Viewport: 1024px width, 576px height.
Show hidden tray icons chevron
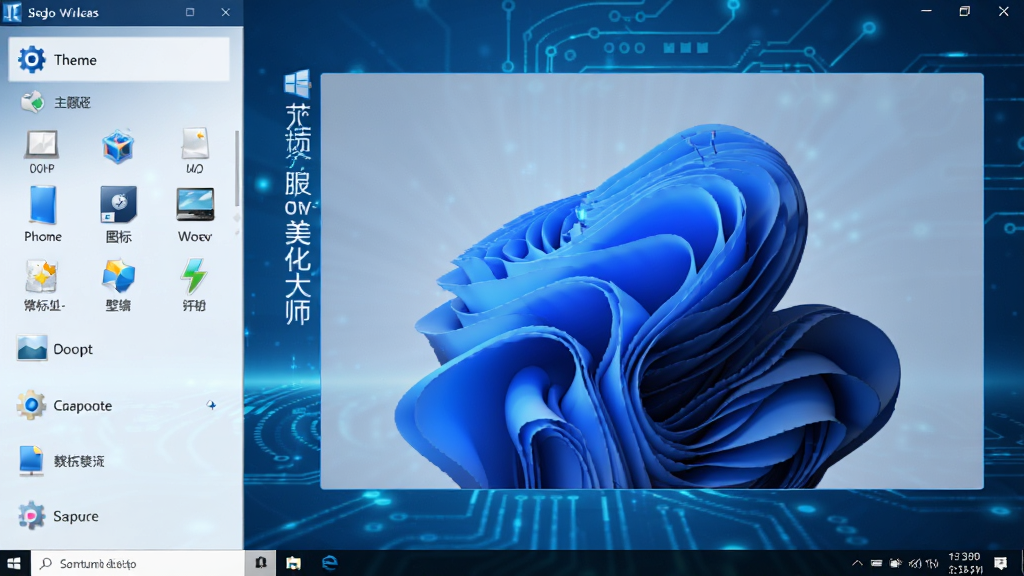(x=857, y=563)
